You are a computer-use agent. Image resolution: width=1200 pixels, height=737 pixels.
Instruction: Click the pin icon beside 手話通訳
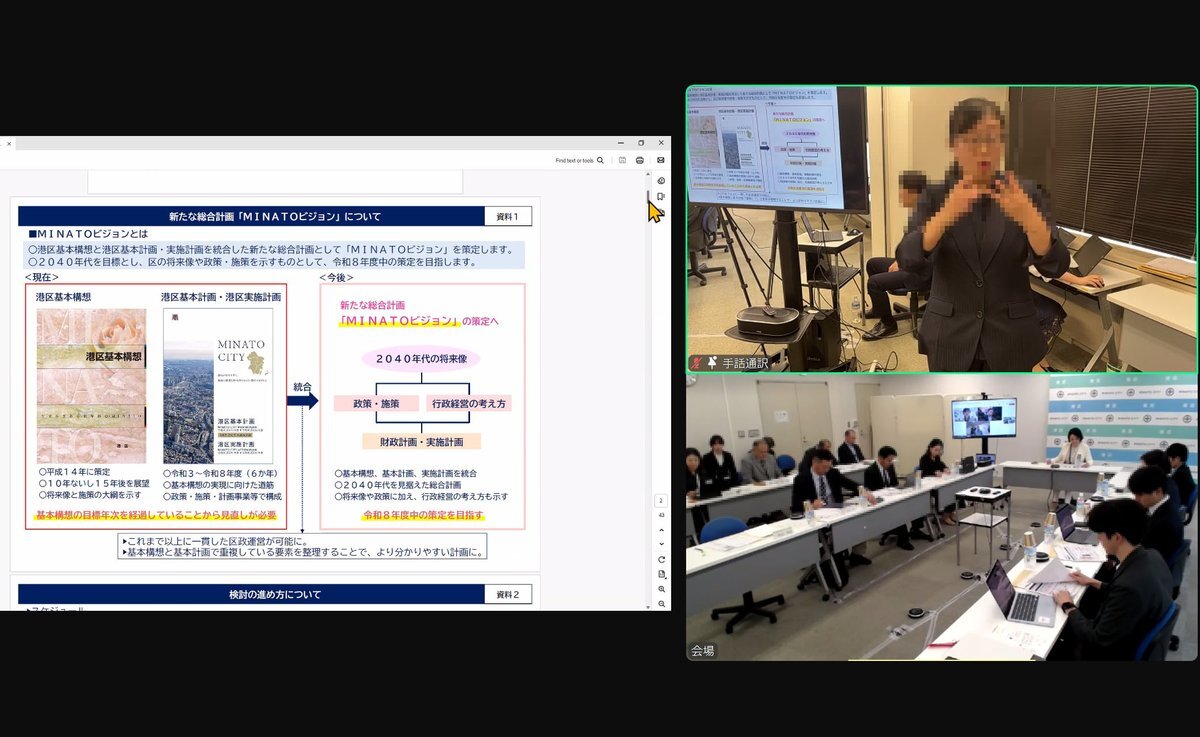click(x=711, y=363)
